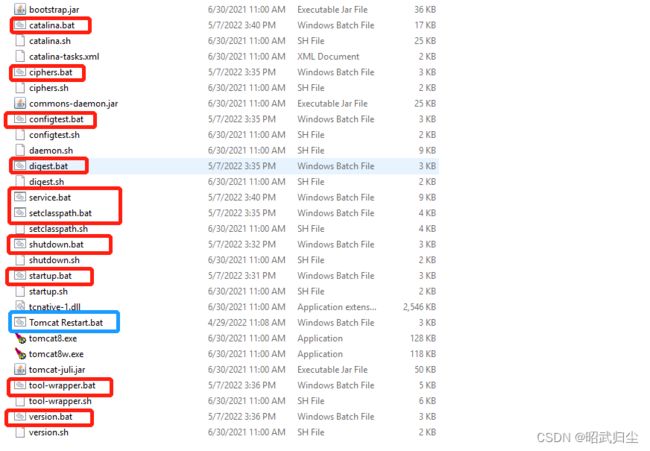Select the file name Tomcat Restart.bat
The height and width of the screenshot is (451, 650).
coord(66,322)
